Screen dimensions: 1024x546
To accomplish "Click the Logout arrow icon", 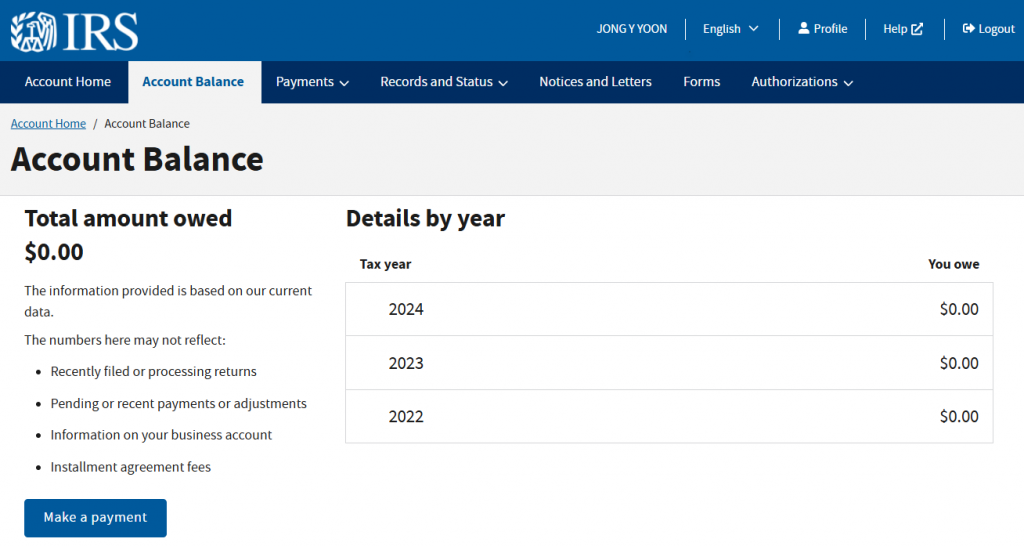I will point(968,29).
